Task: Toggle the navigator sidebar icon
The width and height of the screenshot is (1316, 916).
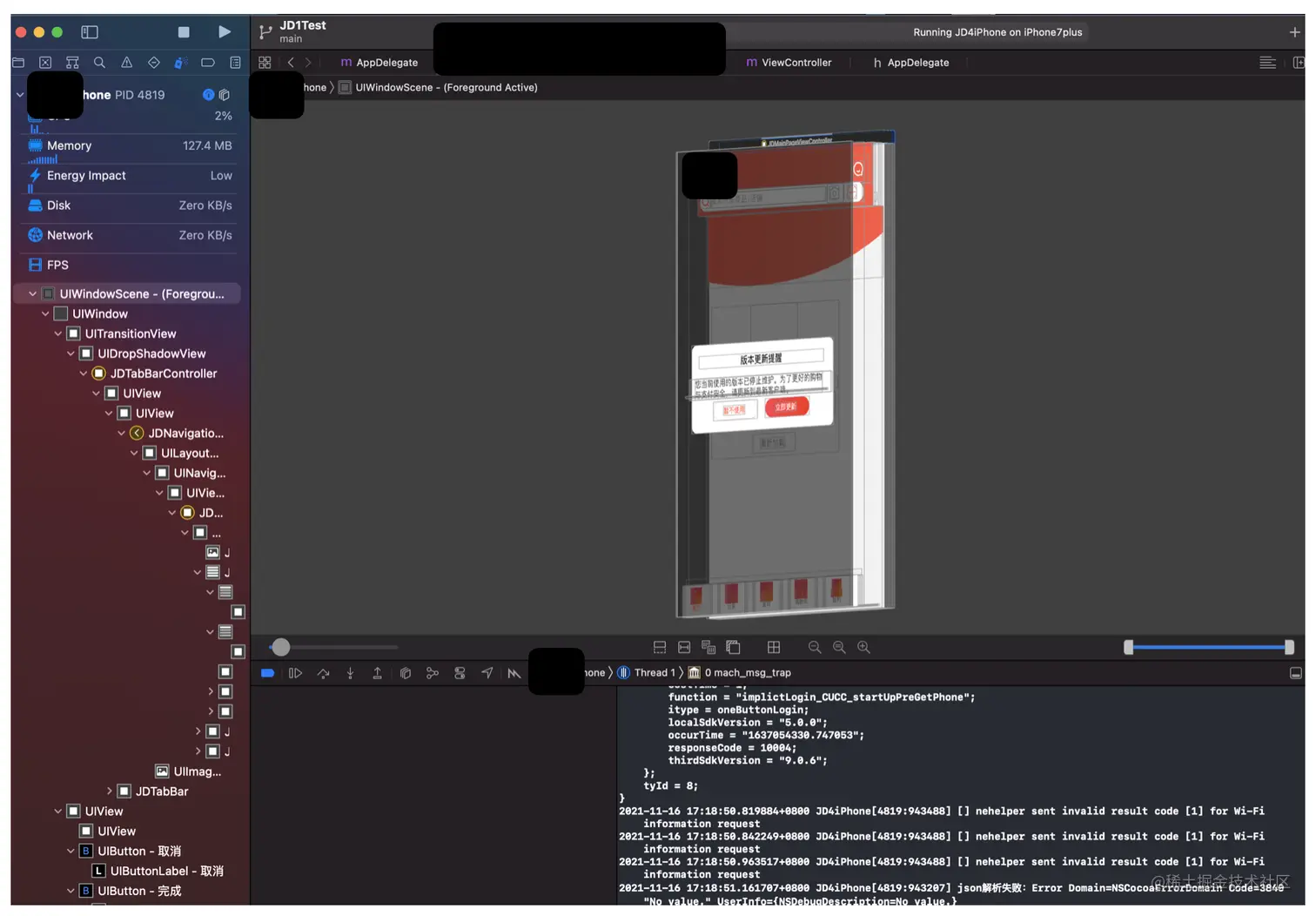Action: point(90,32)
